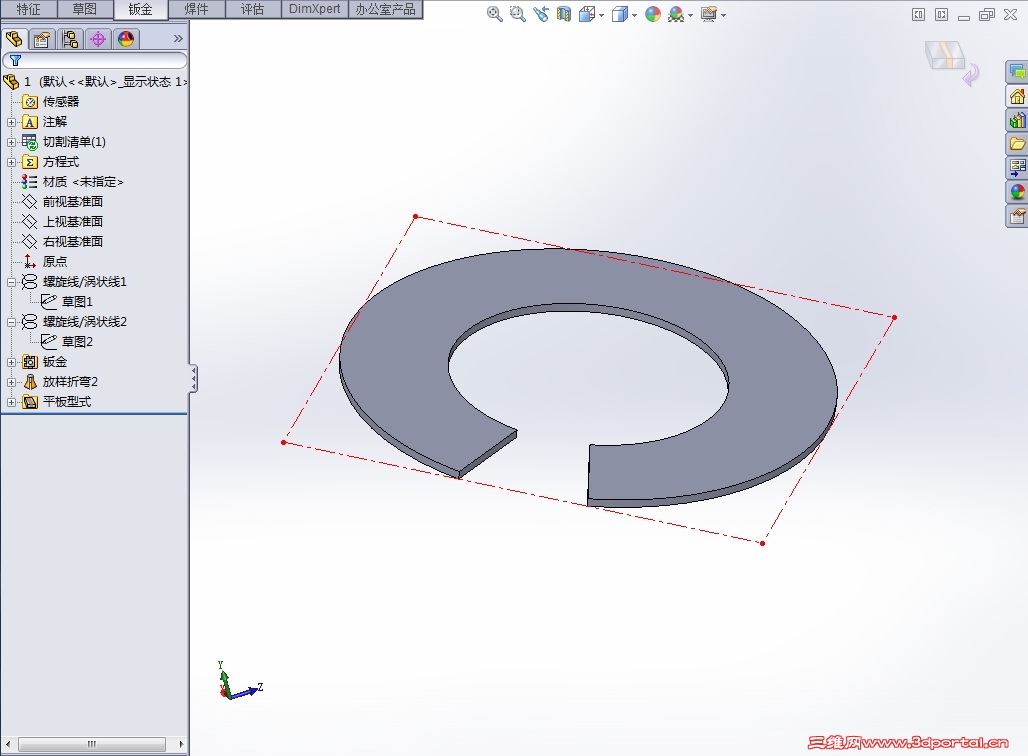Expand the 钣金 feature node
The image size is (1028, 756).
[x=11, y=363]
